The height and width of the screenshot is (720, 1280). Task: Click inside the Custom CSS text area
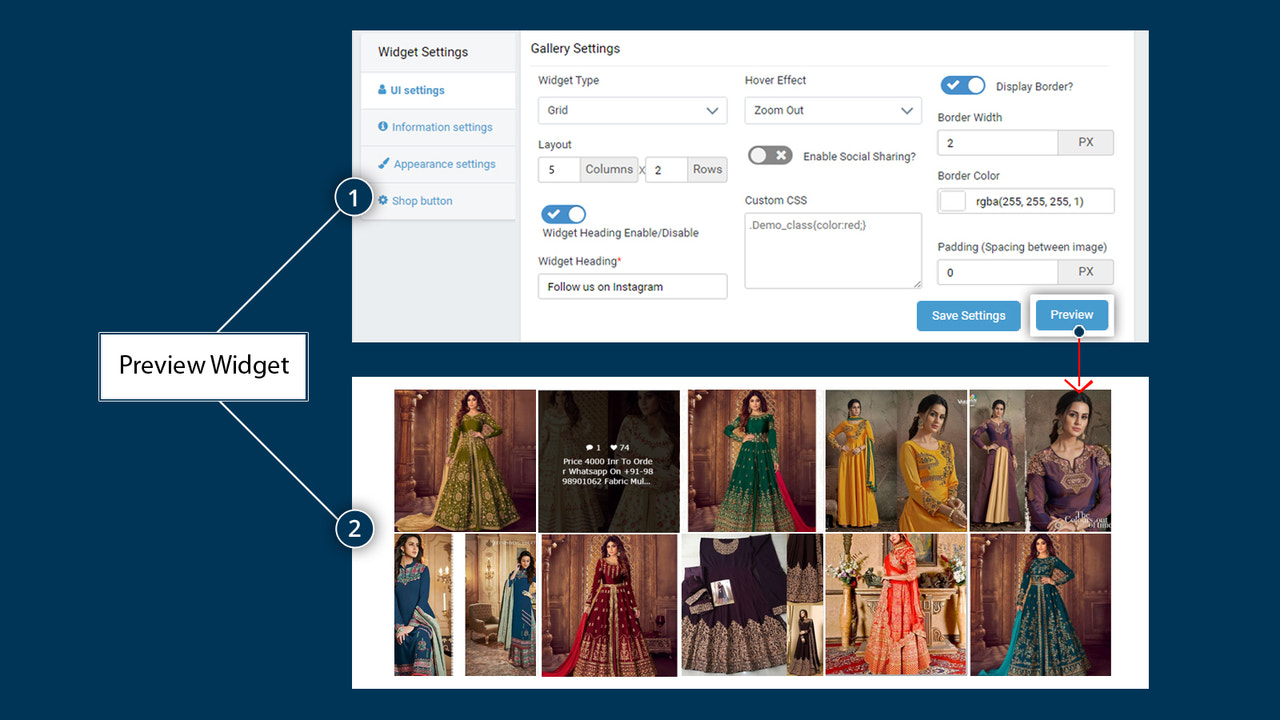(x=833, y=250)
